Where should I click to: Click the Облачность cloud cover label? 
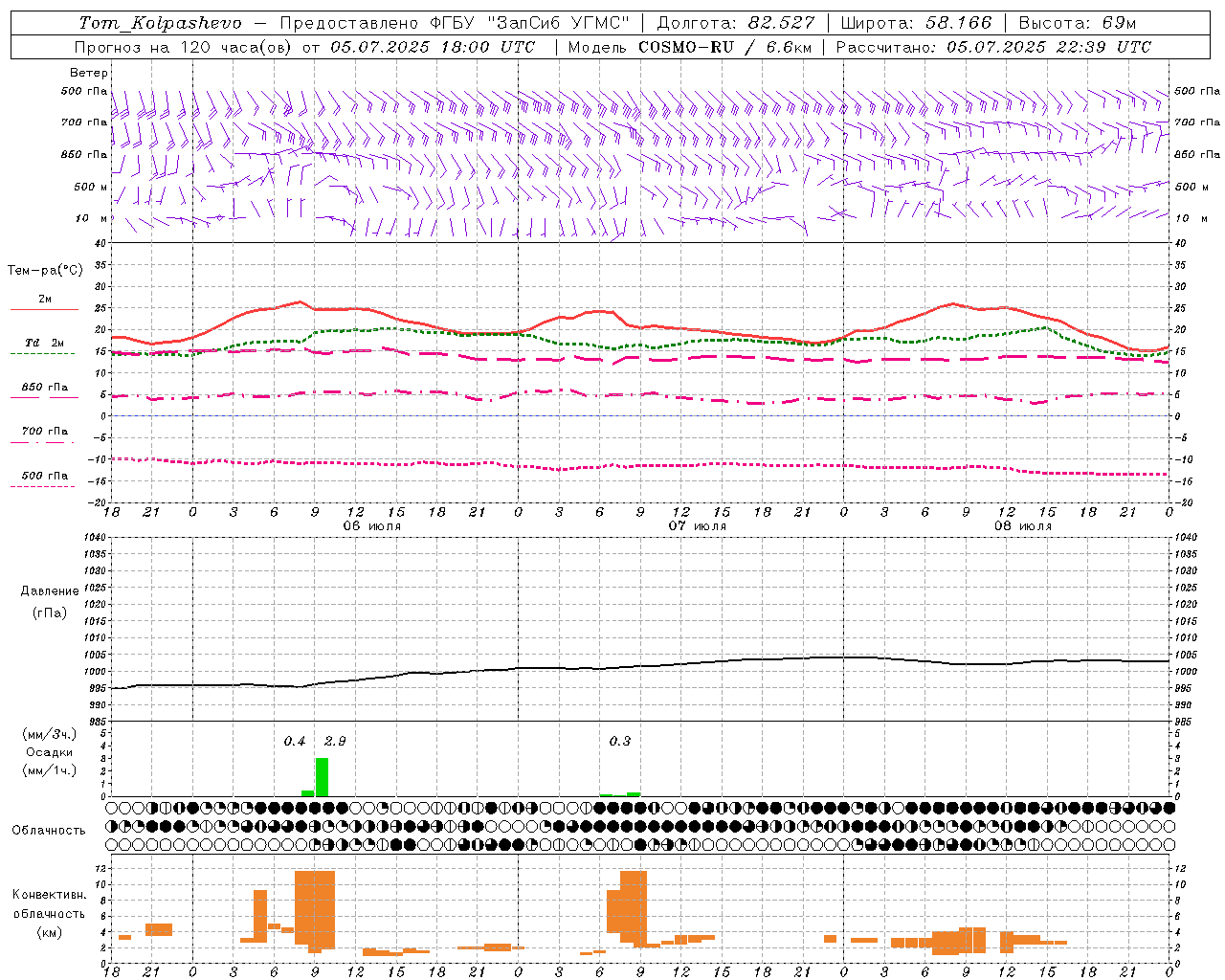pyautogui.click(x=49, y=831)
